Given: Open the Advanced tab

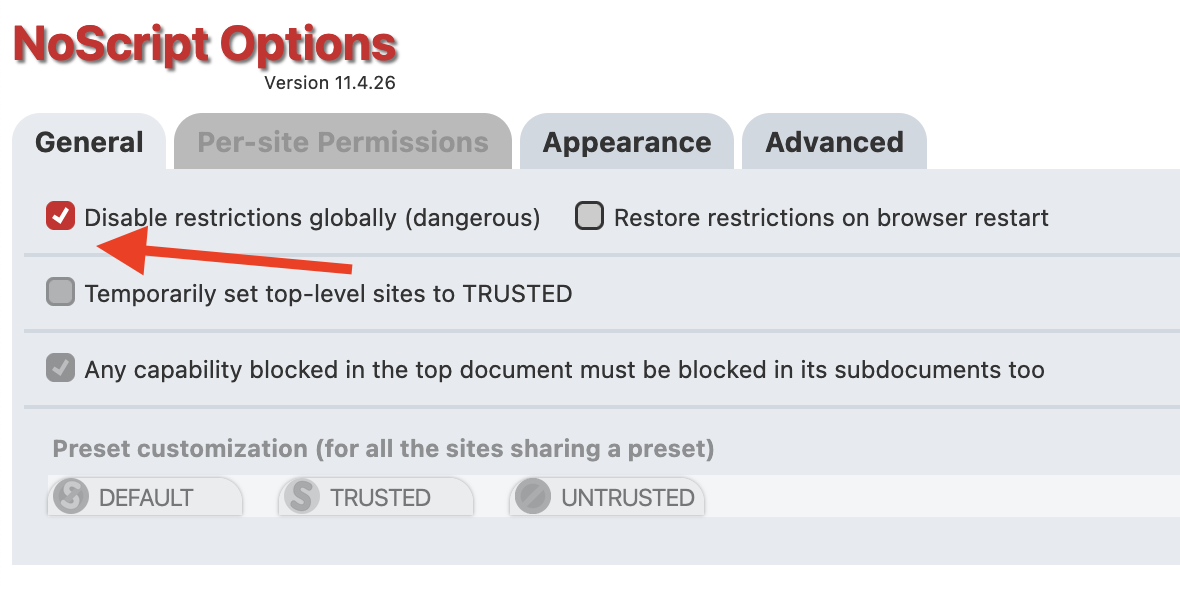Looking at the screenshot, I should tap(835, 142).
